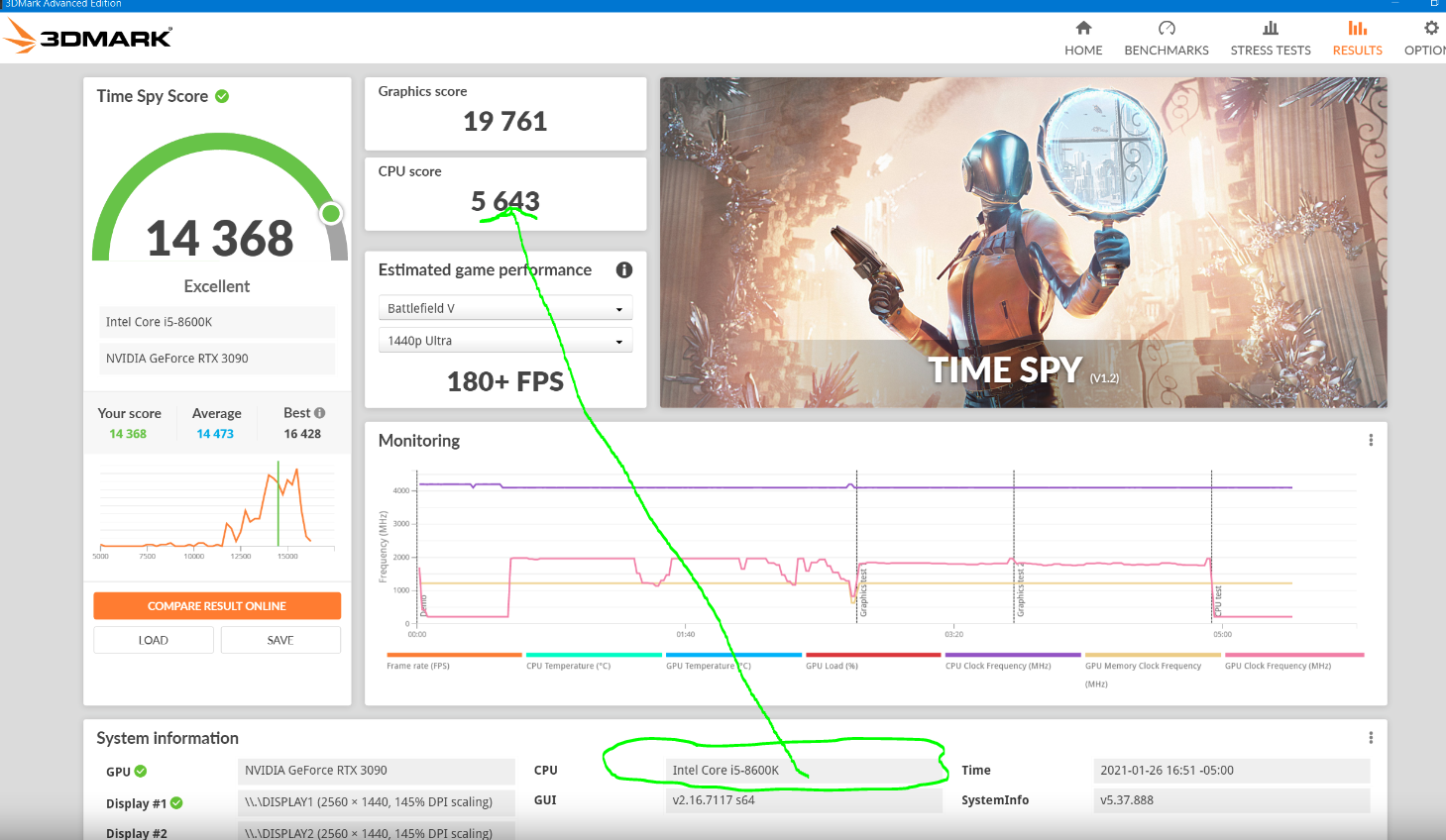Click the CPU score value 5 643
This screenshot has height=840, width=1446.
(x=505, y=201)
